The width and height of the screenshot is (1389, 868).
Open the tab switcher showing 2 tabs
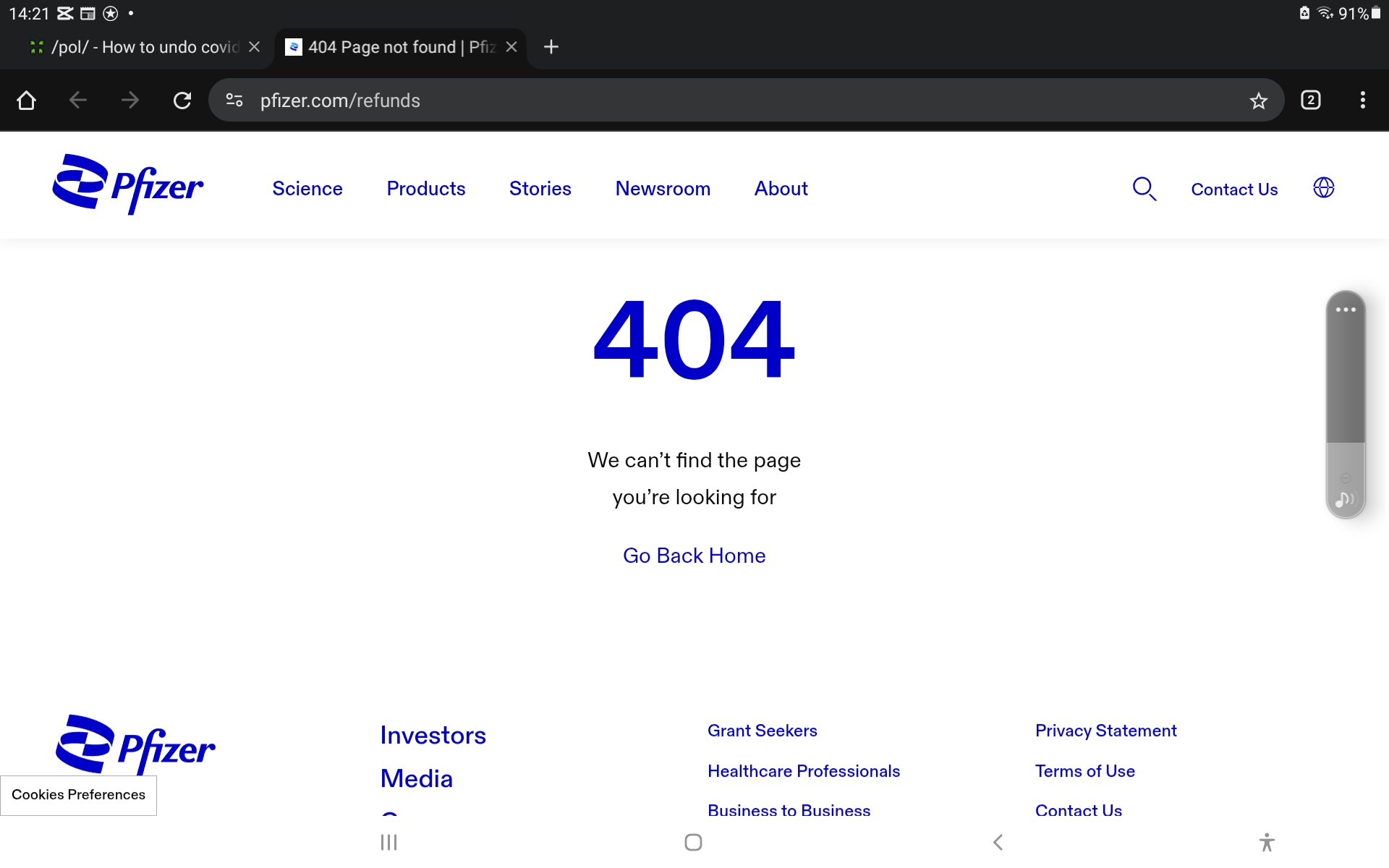click(x=1311, y=100)
